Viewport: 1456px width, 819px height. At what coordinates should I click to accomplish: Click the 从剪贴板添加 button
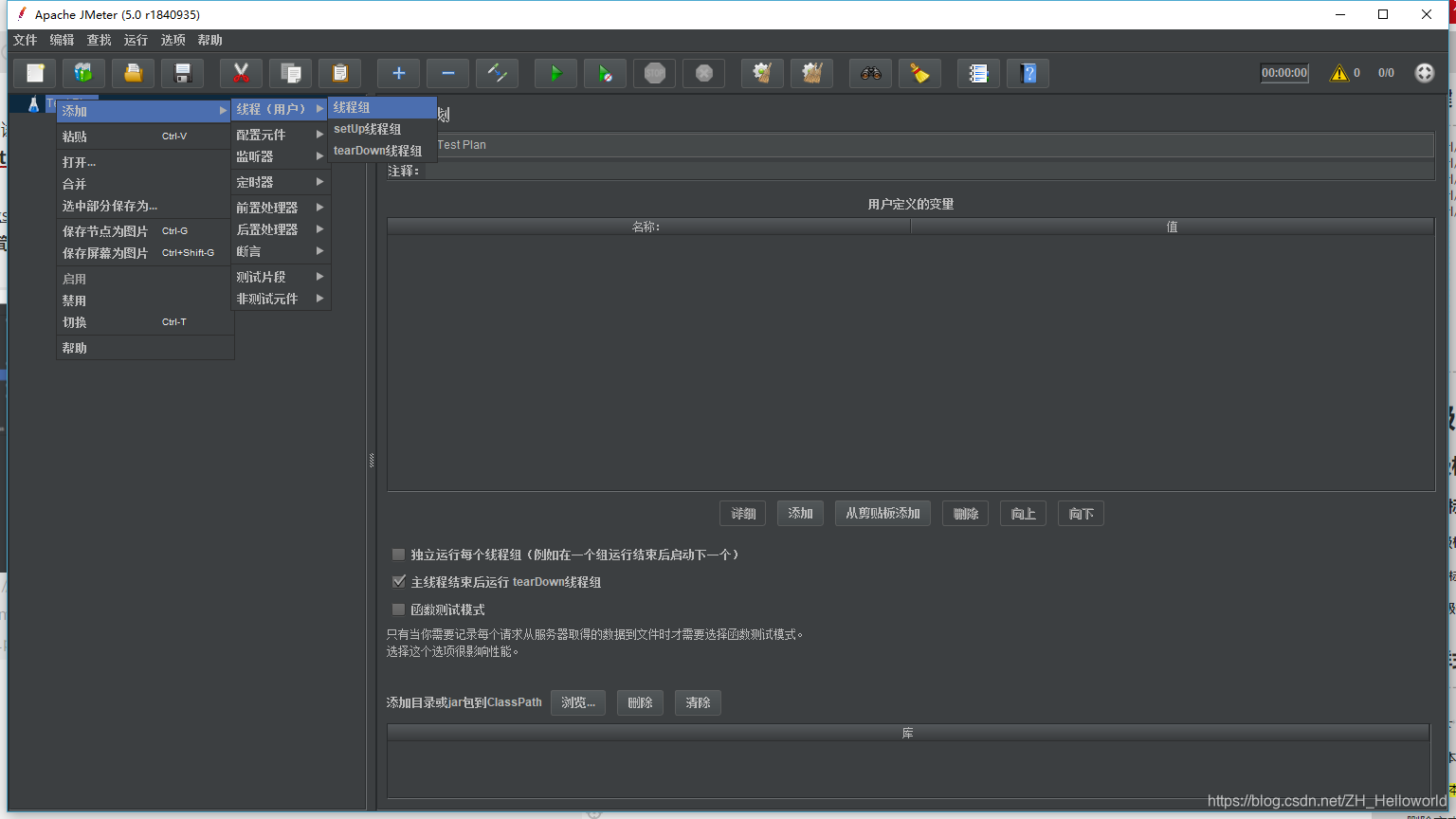point(883,513)
